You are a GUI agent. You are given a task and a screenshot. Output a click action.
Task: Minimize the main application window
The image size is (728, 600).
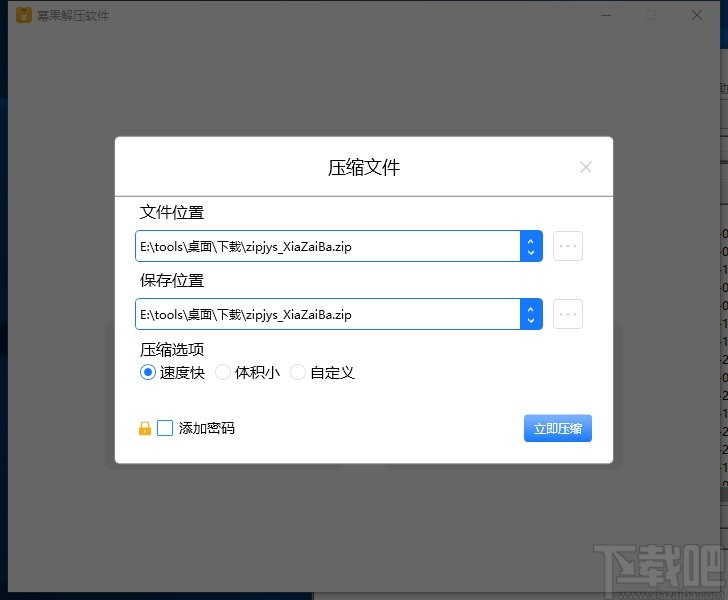(x=606, y=15)
